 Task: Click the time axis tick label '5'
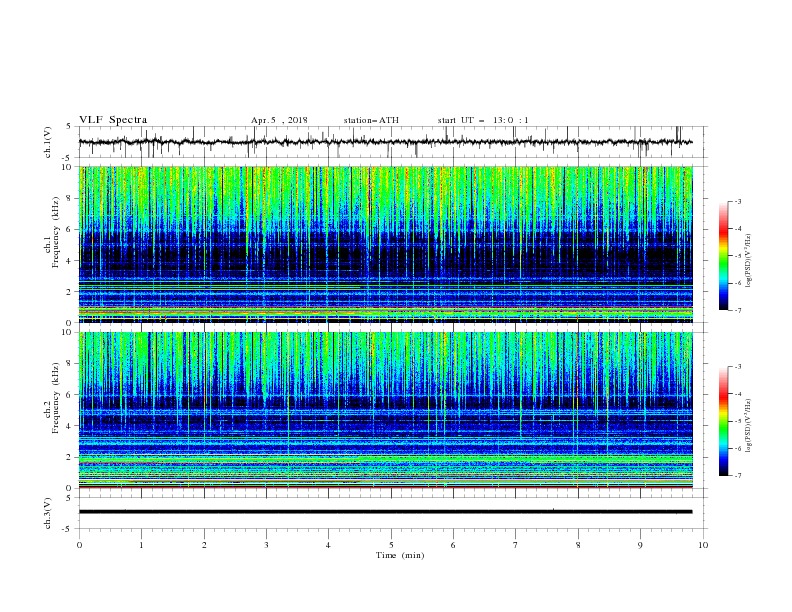tap(391, 545)
